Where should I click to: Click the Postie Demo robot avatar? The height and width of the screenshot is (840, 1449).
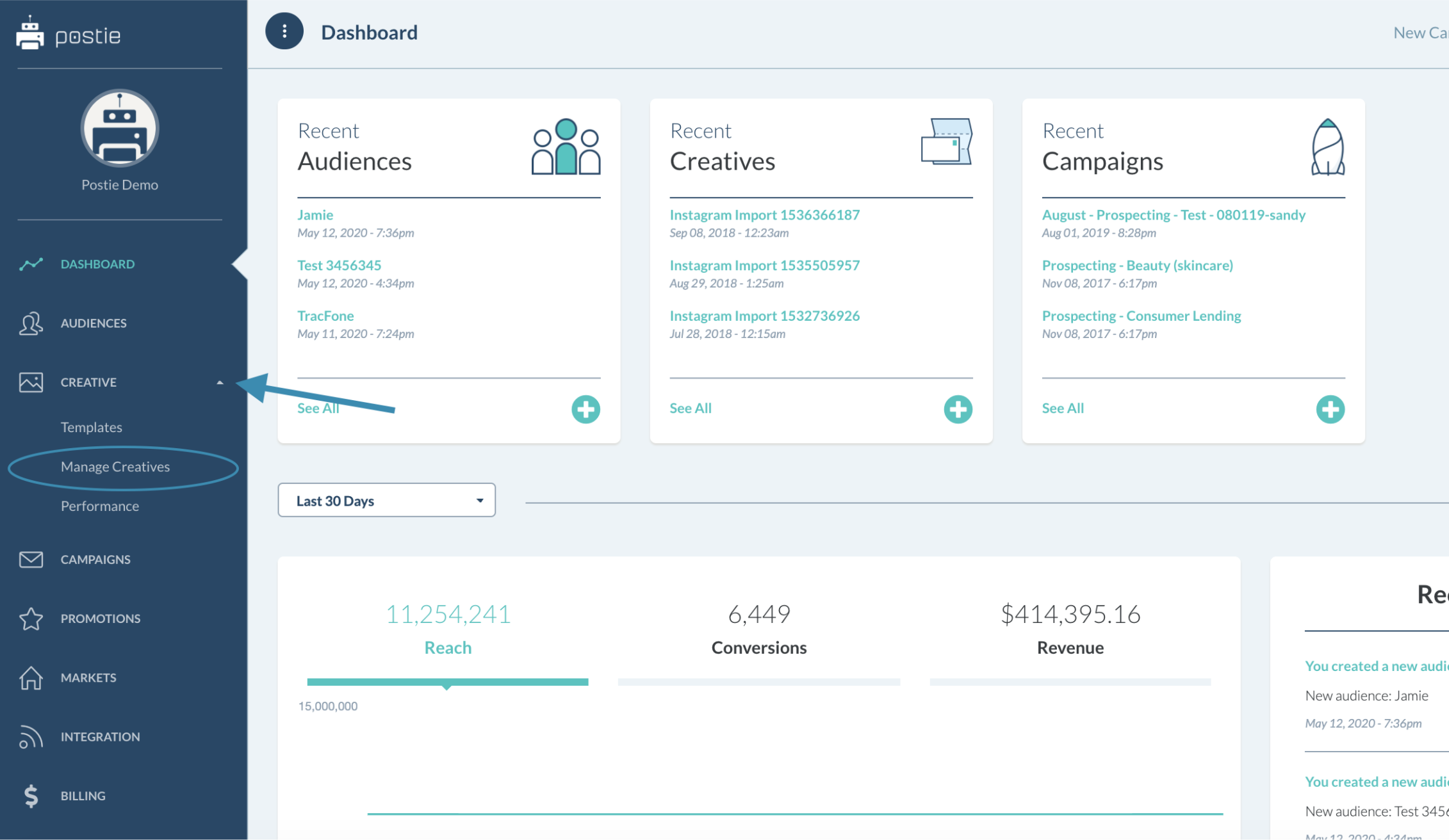point(120,129)
